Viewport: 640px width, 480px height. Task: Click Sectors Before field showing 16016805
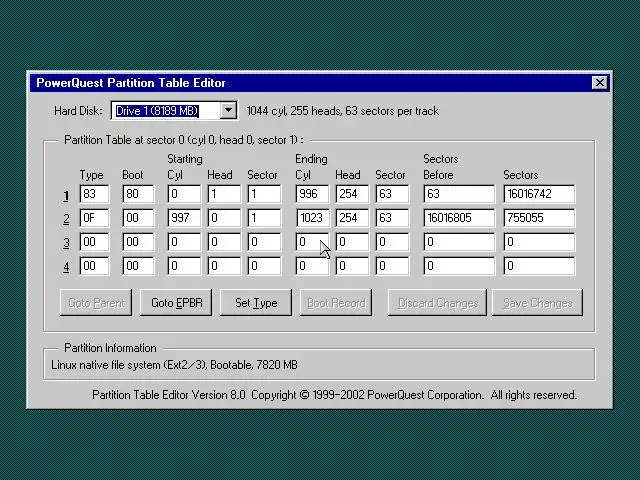point(459,218)
